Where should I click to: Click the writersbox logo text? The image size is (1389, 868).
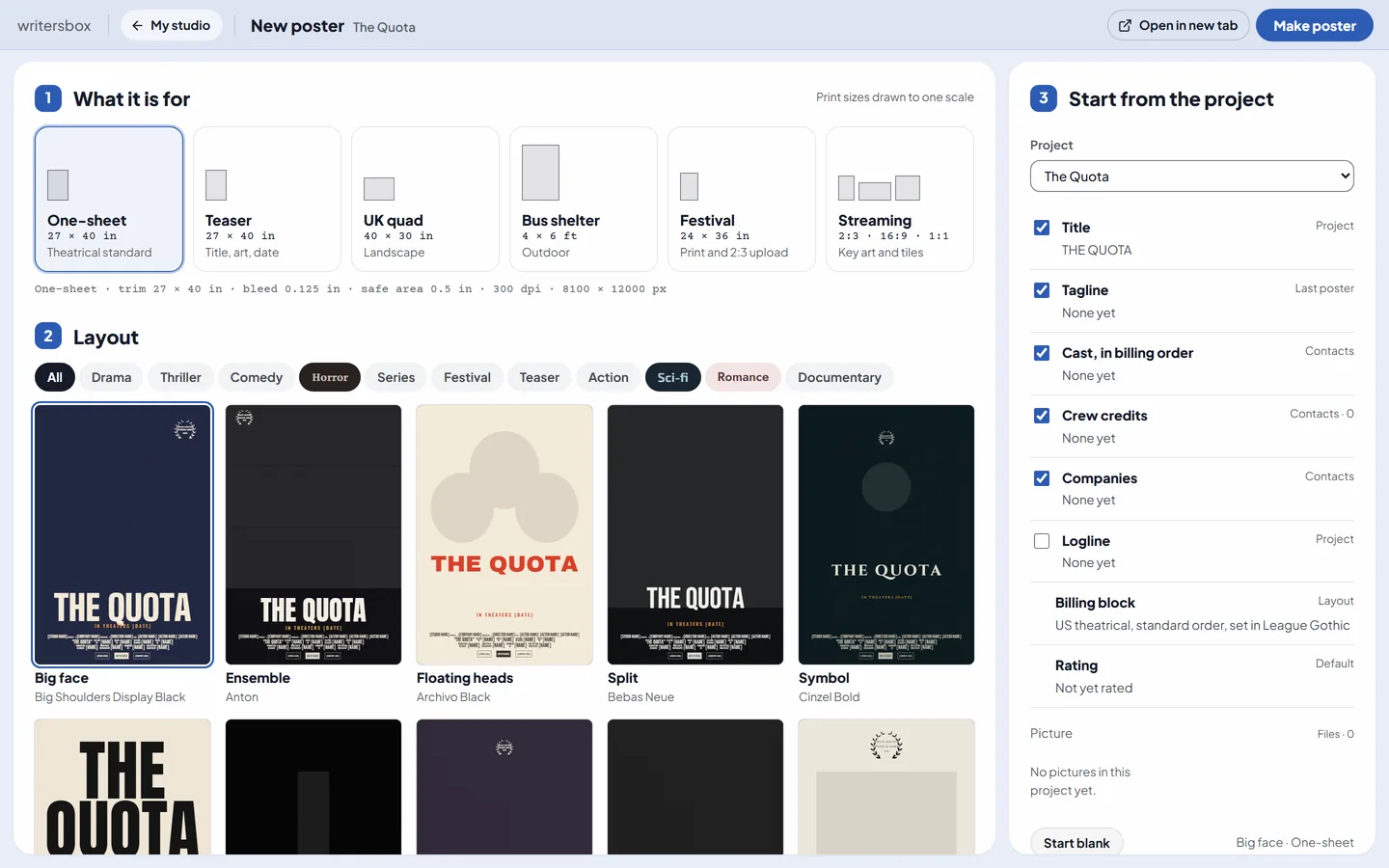tap(54, 26)
